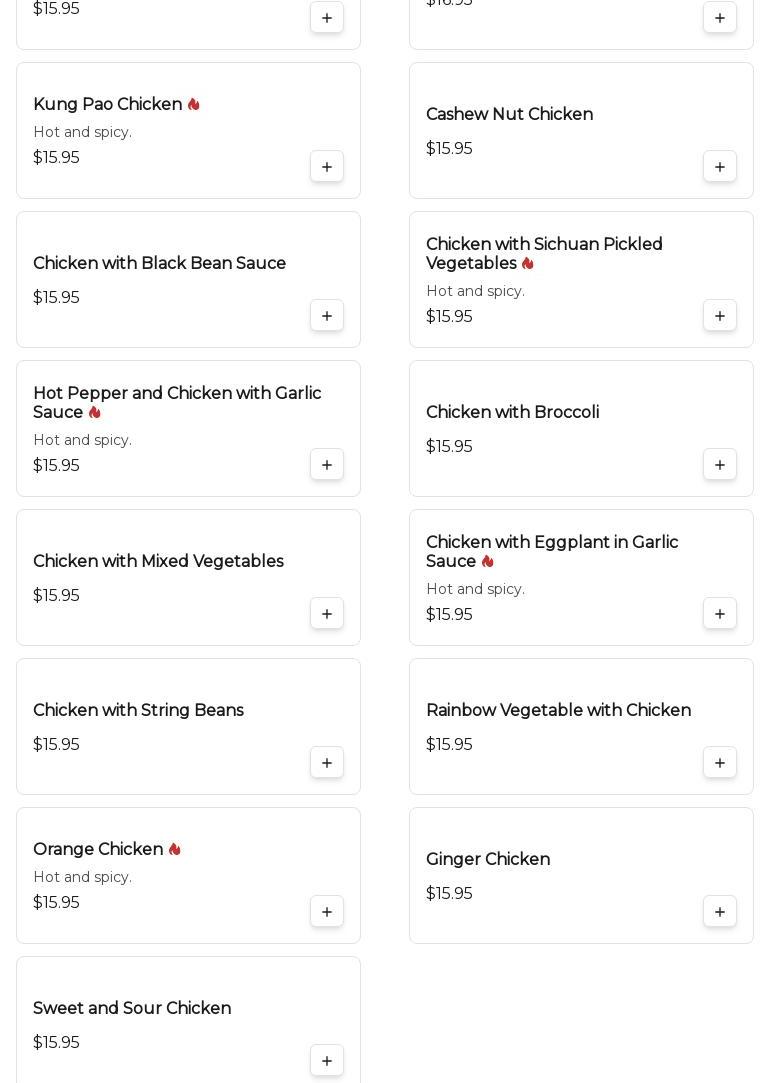Add Chicken with Mixed Vegetables
This screenshot has height=1083, width=770.
click(x=327, y=614)
